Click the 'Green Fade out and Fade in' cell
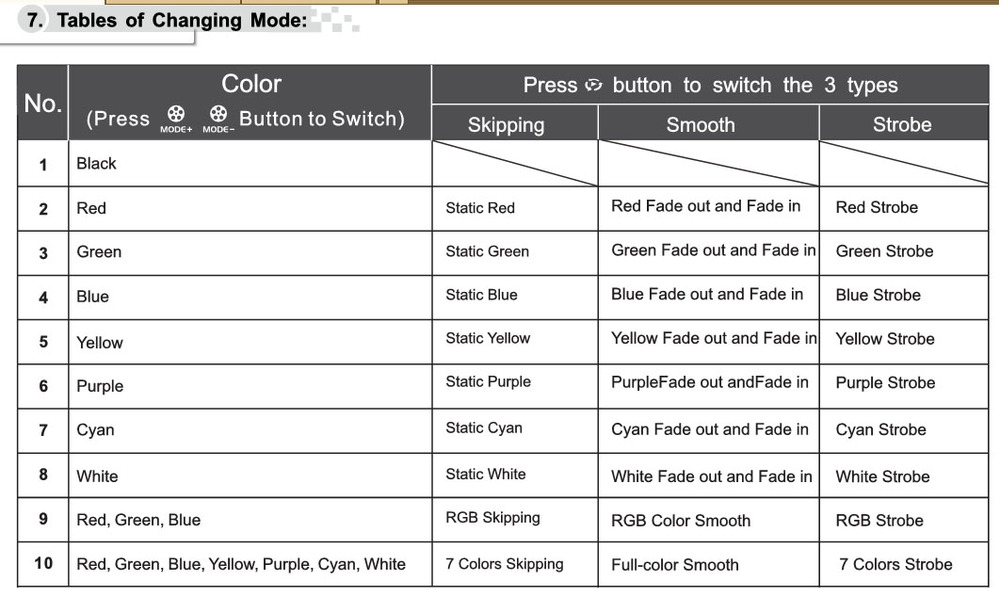The width and height of the screenshot is (999, 589). coord(708,253)
